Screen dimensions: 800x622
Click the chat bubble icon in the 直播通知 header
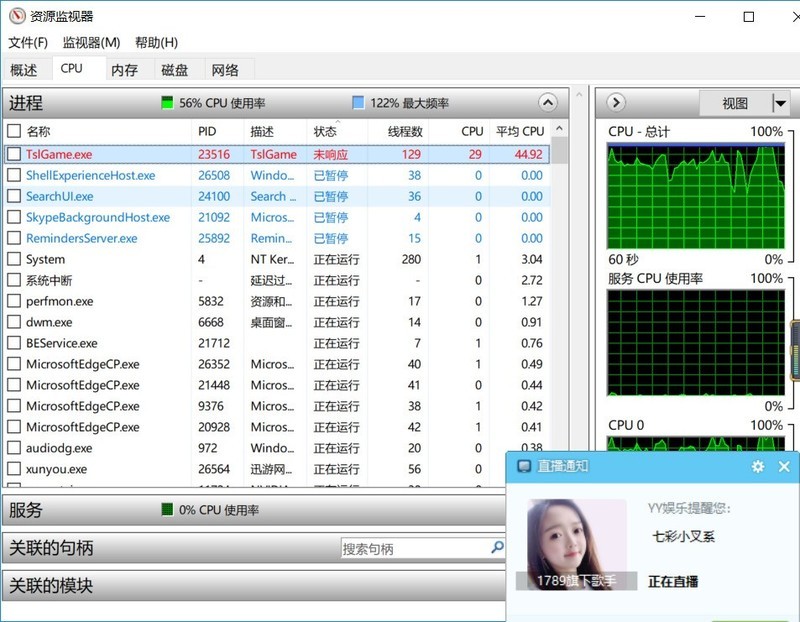pos(522,467)
